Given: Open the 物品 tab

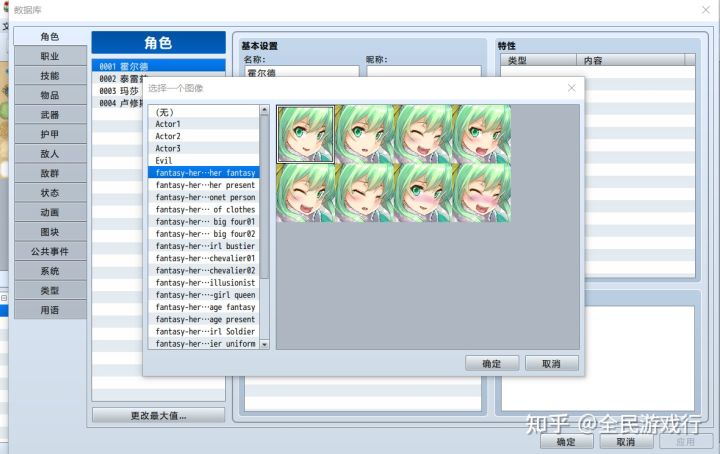Looking at the screenshot, I should [x=50, y=95].
